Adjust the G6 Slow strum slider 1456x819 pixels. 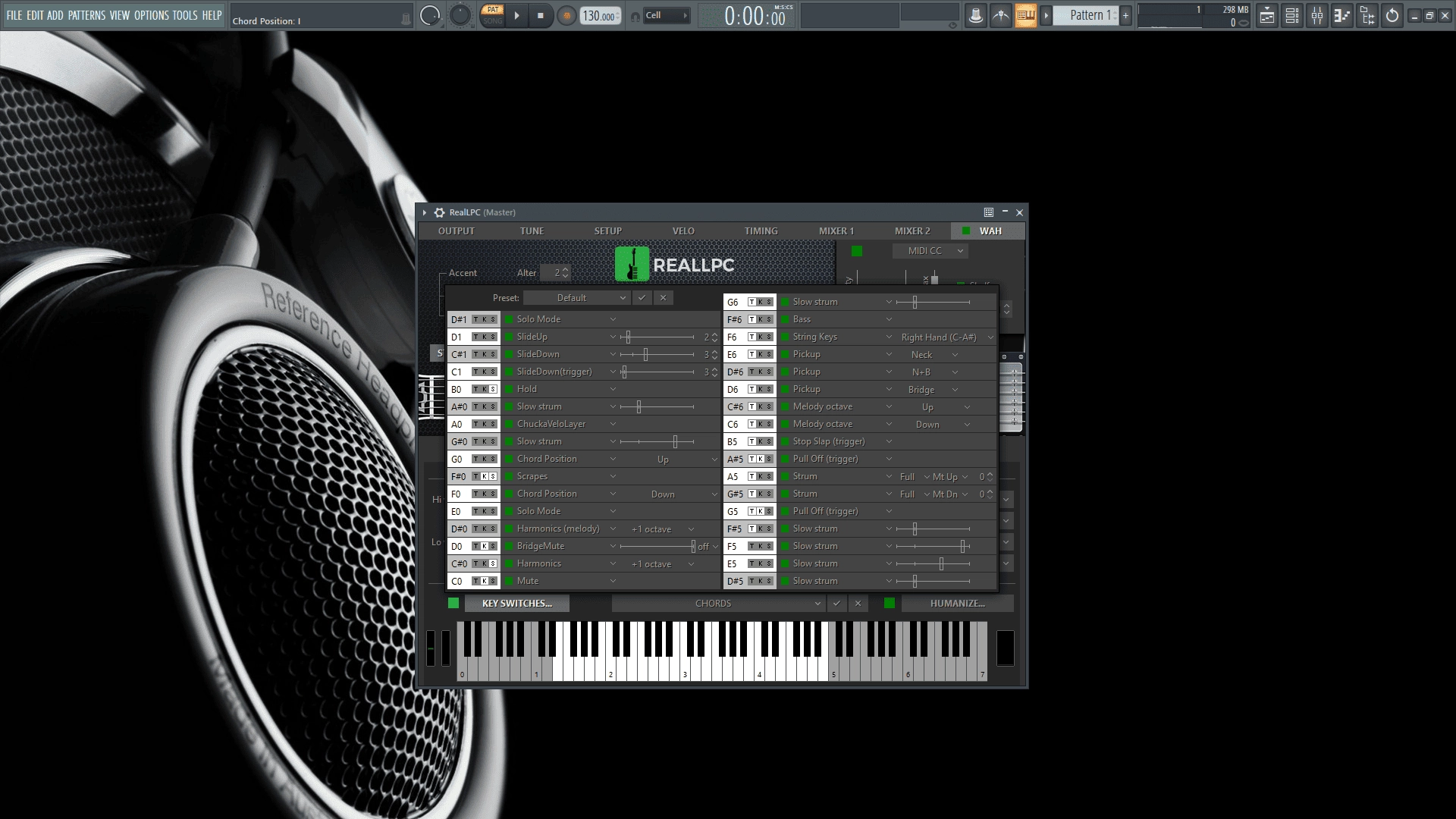[933, 302]
